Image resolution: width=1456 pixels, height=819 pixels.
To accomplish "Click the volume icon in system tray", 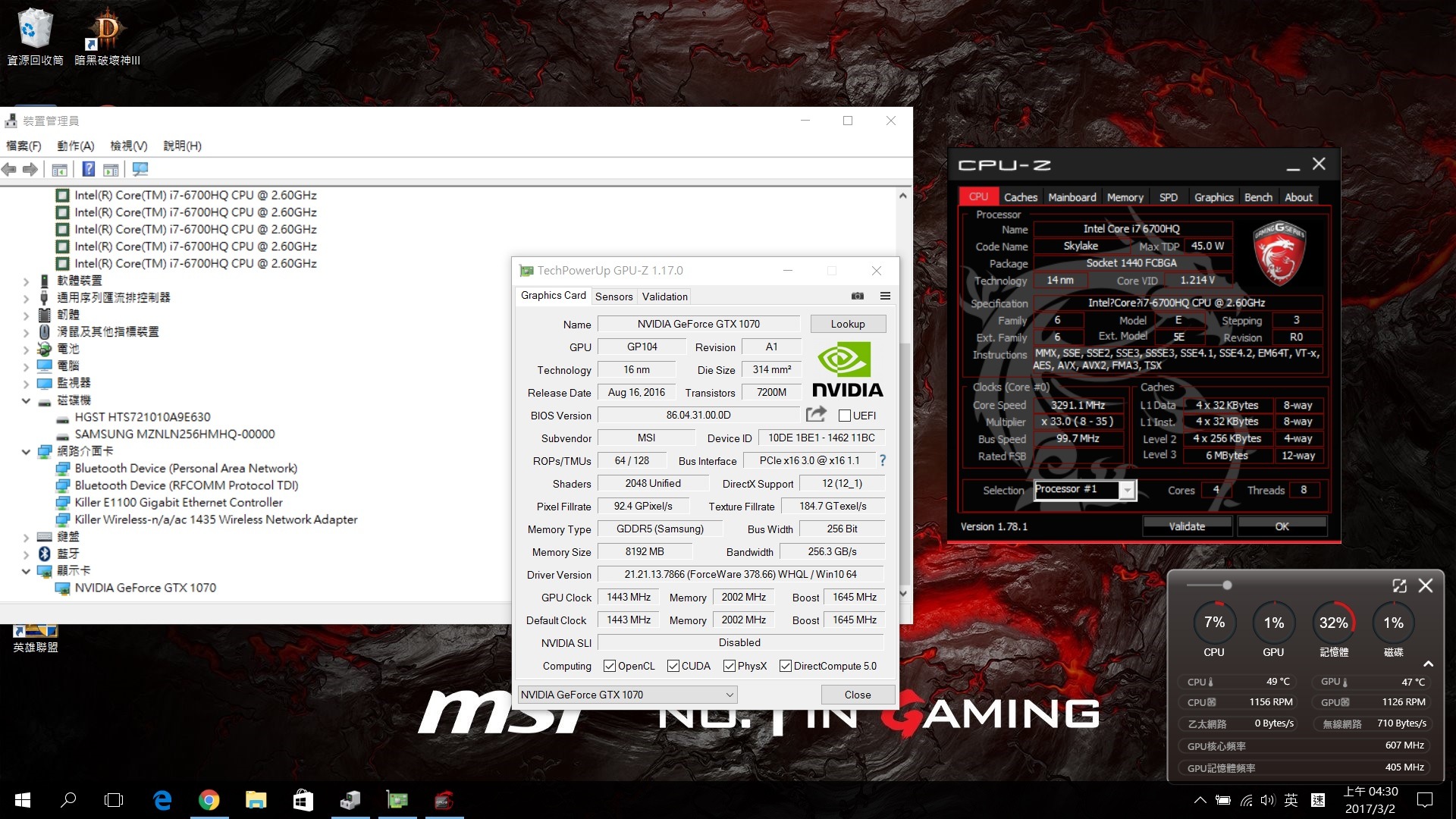I will click(1268, 800).
